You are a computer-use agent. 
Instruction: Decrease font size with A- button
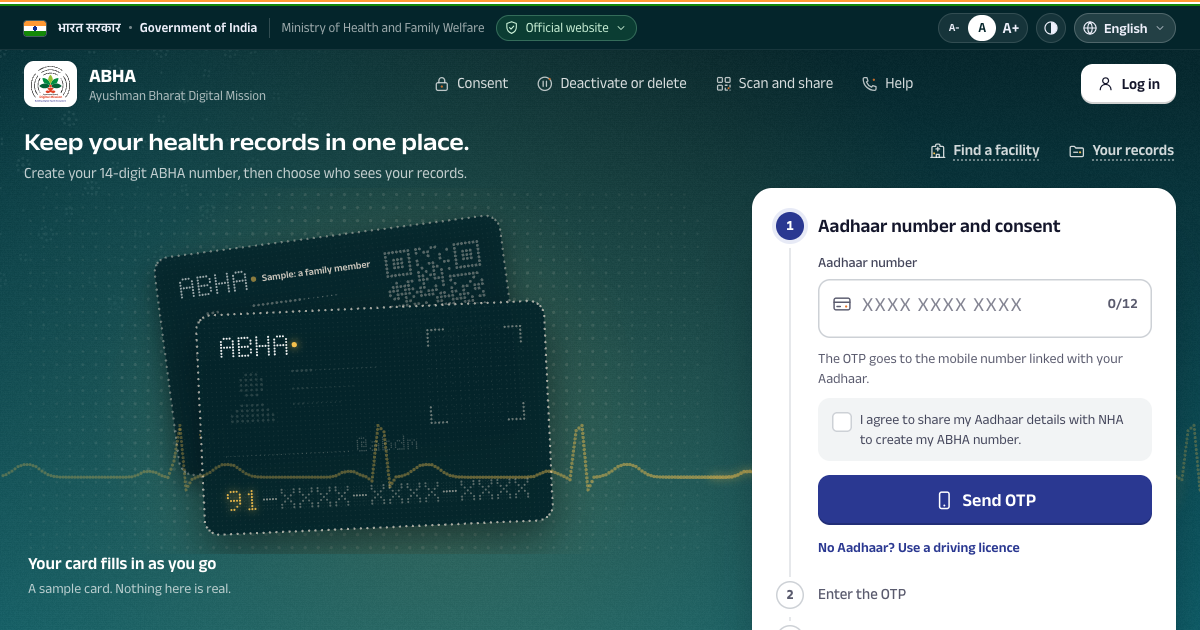coord(954,28)
